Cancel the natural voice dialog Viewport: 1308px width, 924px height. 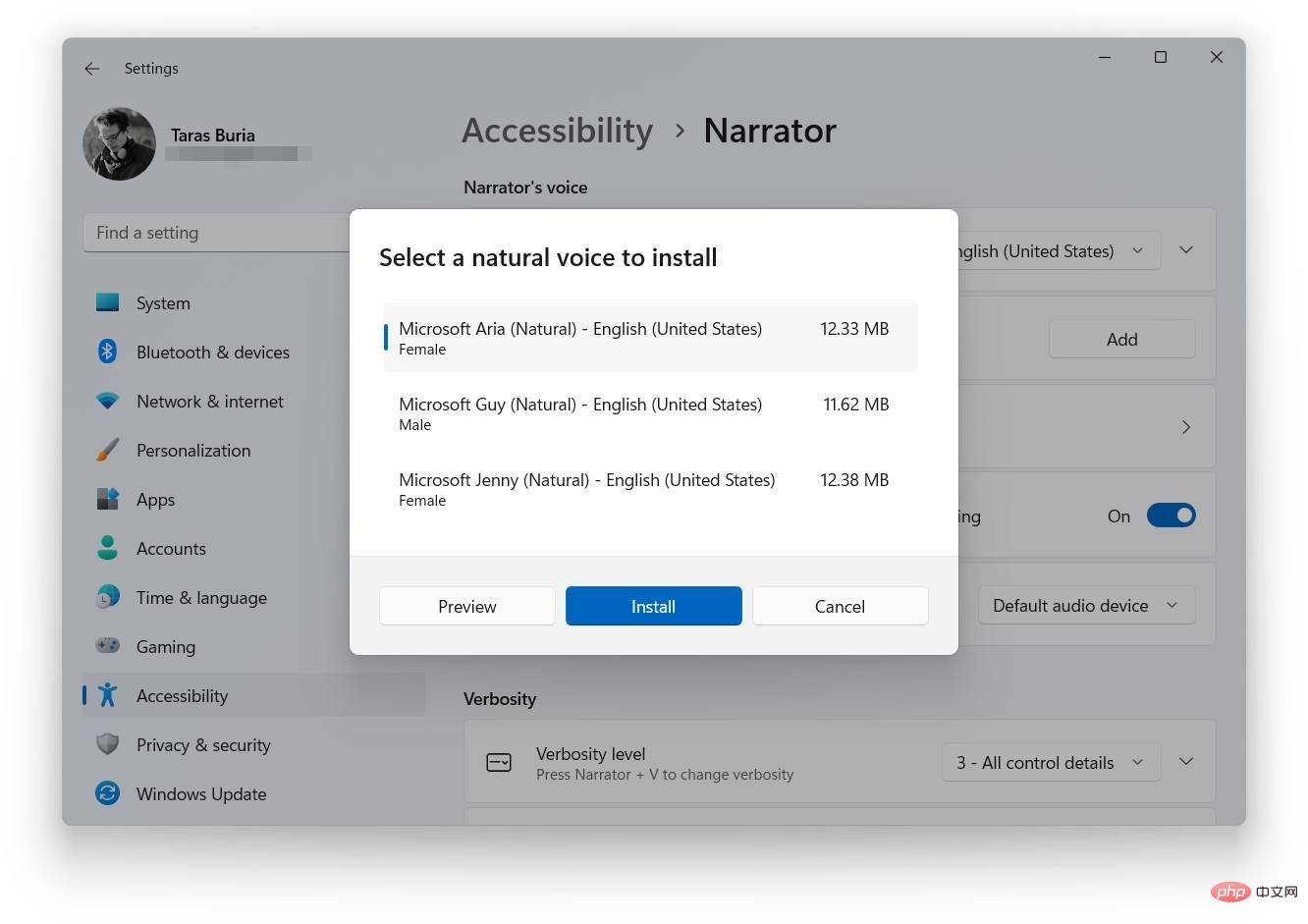coord(840,606)
